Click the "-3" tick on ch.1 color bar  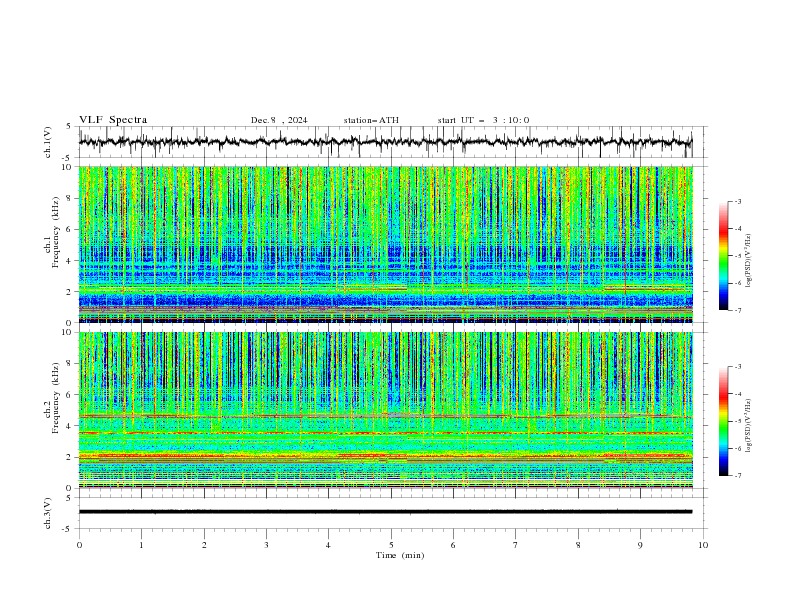(737, 201)
